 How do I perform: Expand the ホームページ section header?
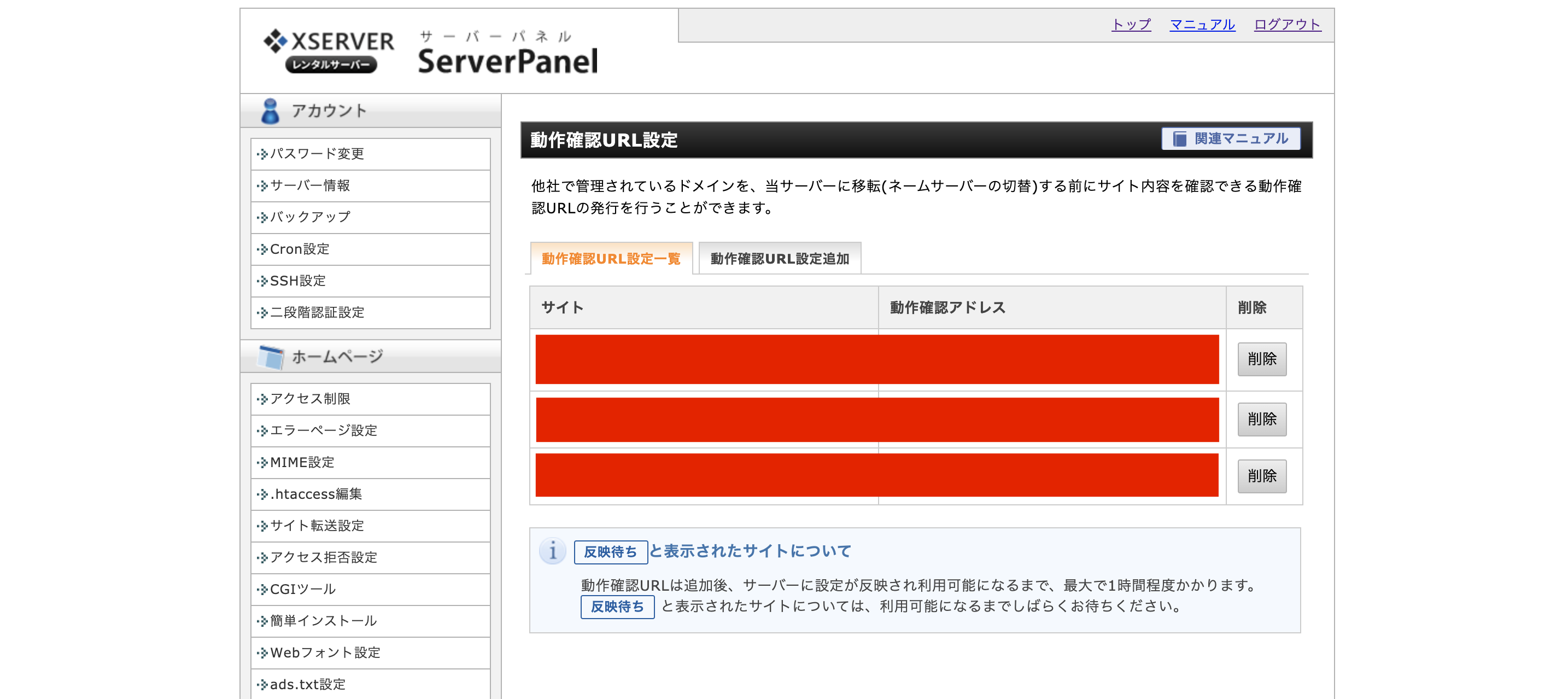coord(338,357)
